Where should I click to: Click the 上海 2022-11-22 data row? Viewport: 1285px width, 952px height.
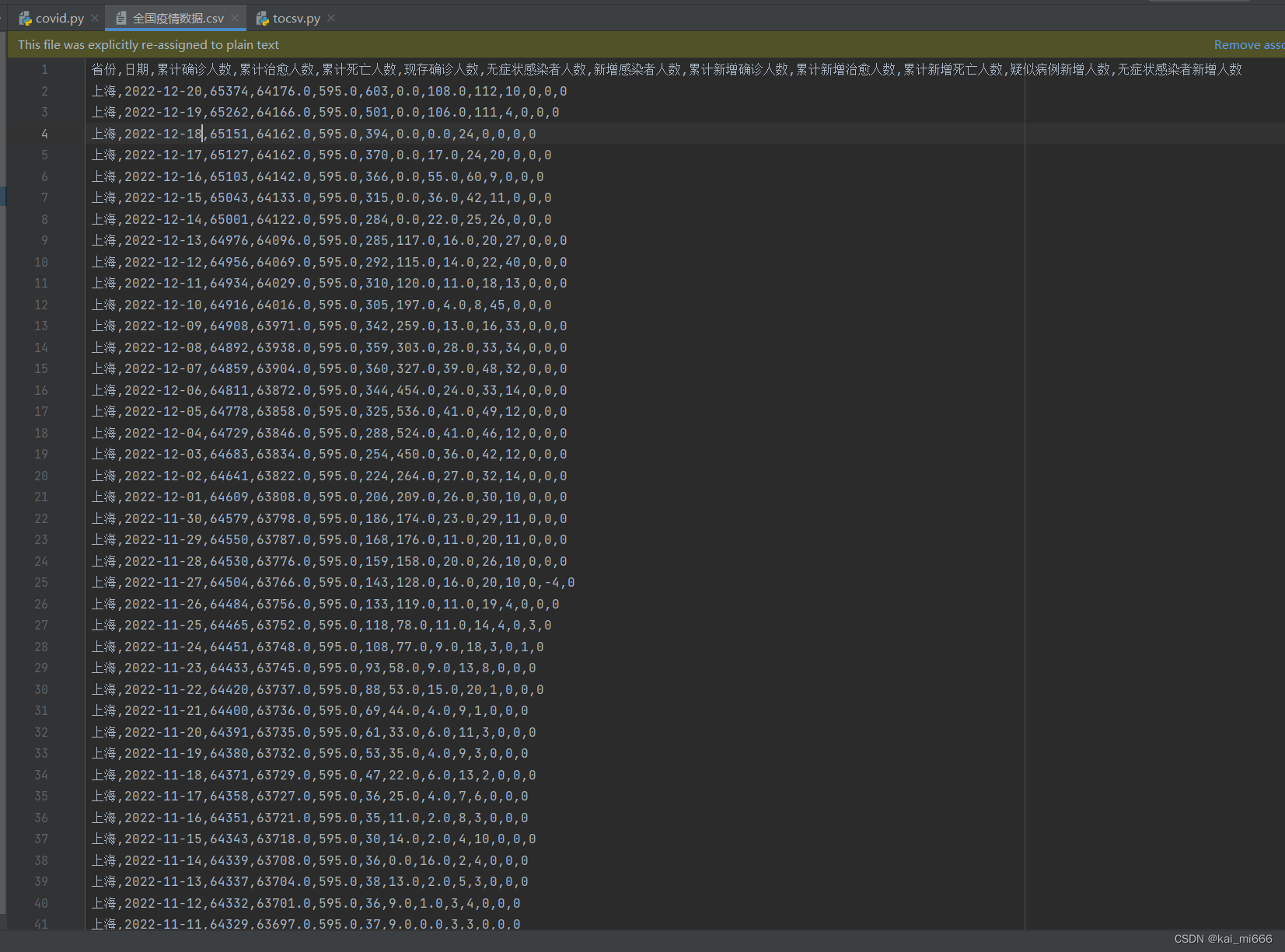point(317,689)
